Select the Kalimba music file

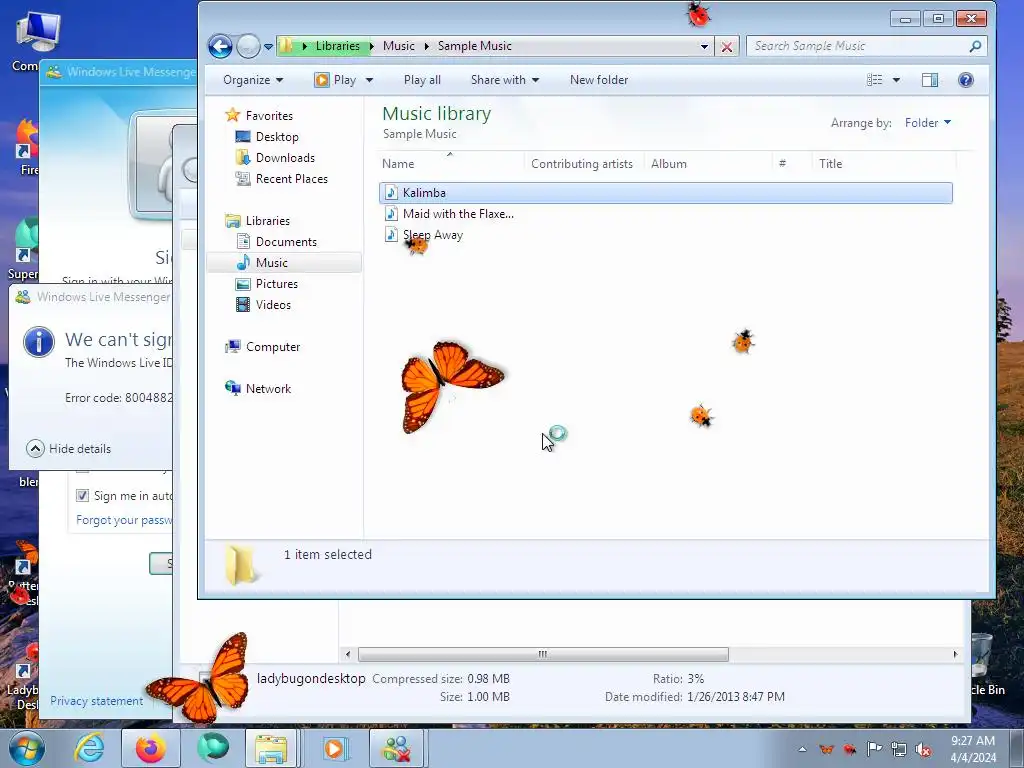665,193
